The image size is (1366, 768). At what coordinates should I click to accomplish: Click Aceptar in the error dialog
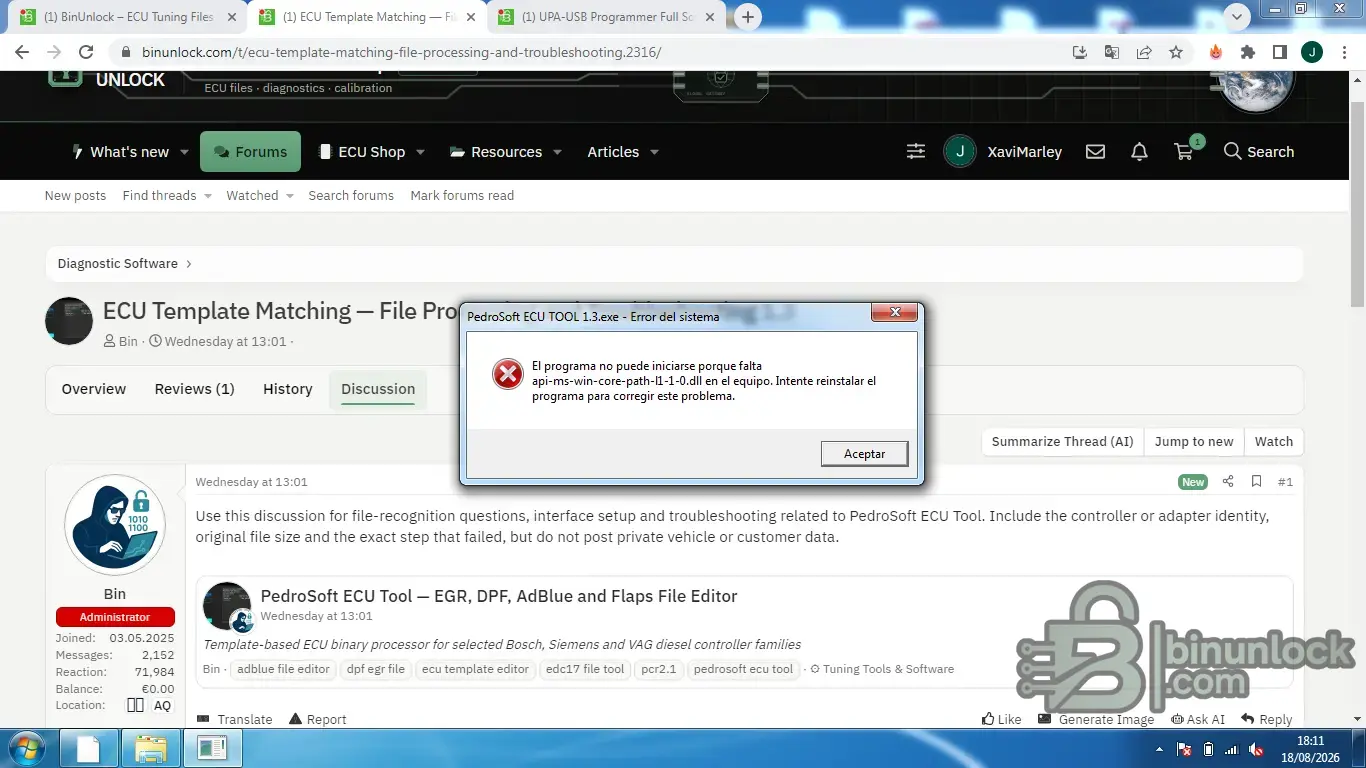point(864,453)
